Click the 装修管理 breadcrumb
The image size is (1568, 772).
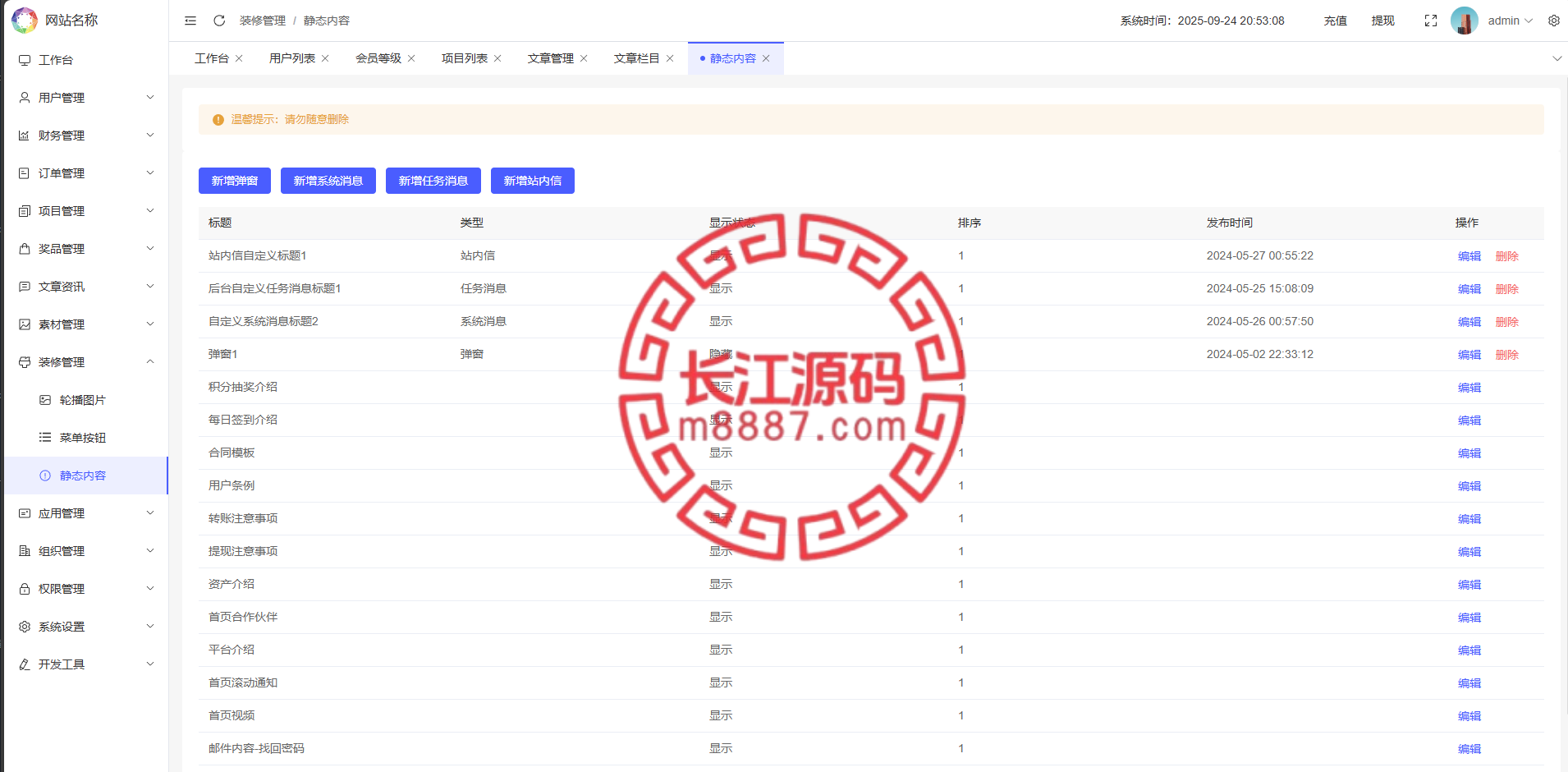[x=263, y=21]
